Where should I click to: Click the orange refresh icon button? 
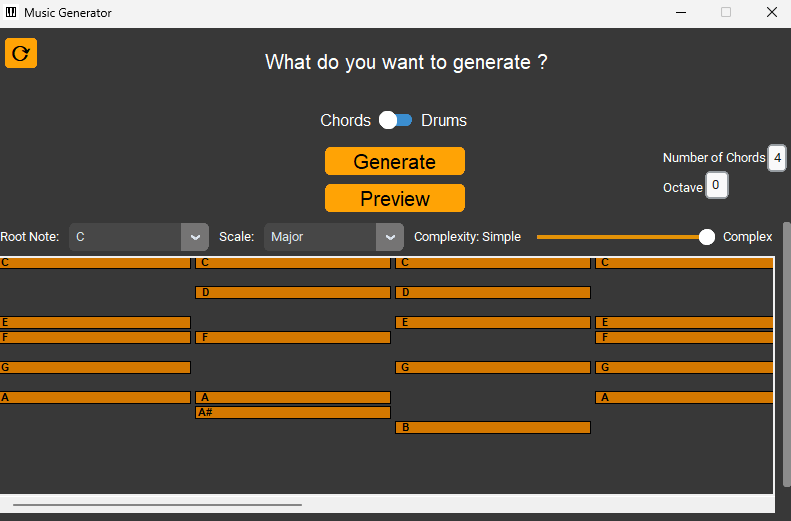coord(21,53)
